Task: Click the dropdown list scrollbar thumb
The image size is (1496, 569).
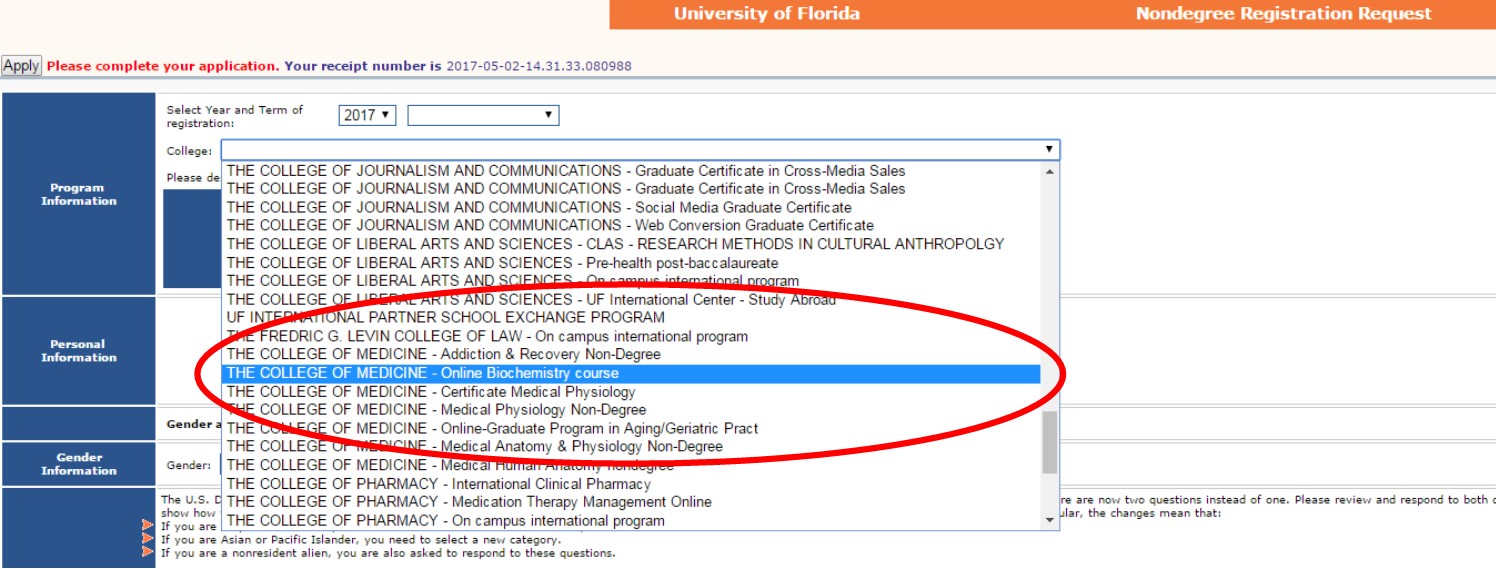Action: [x=1049, y=442]
